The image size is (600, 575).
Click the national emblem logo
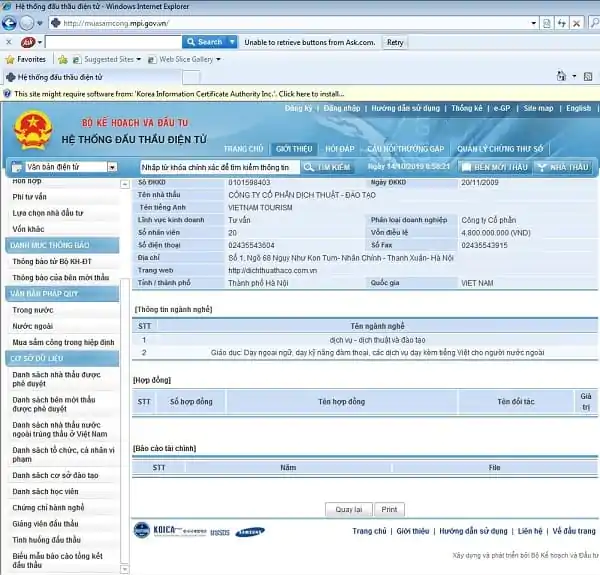pos(33,131)
